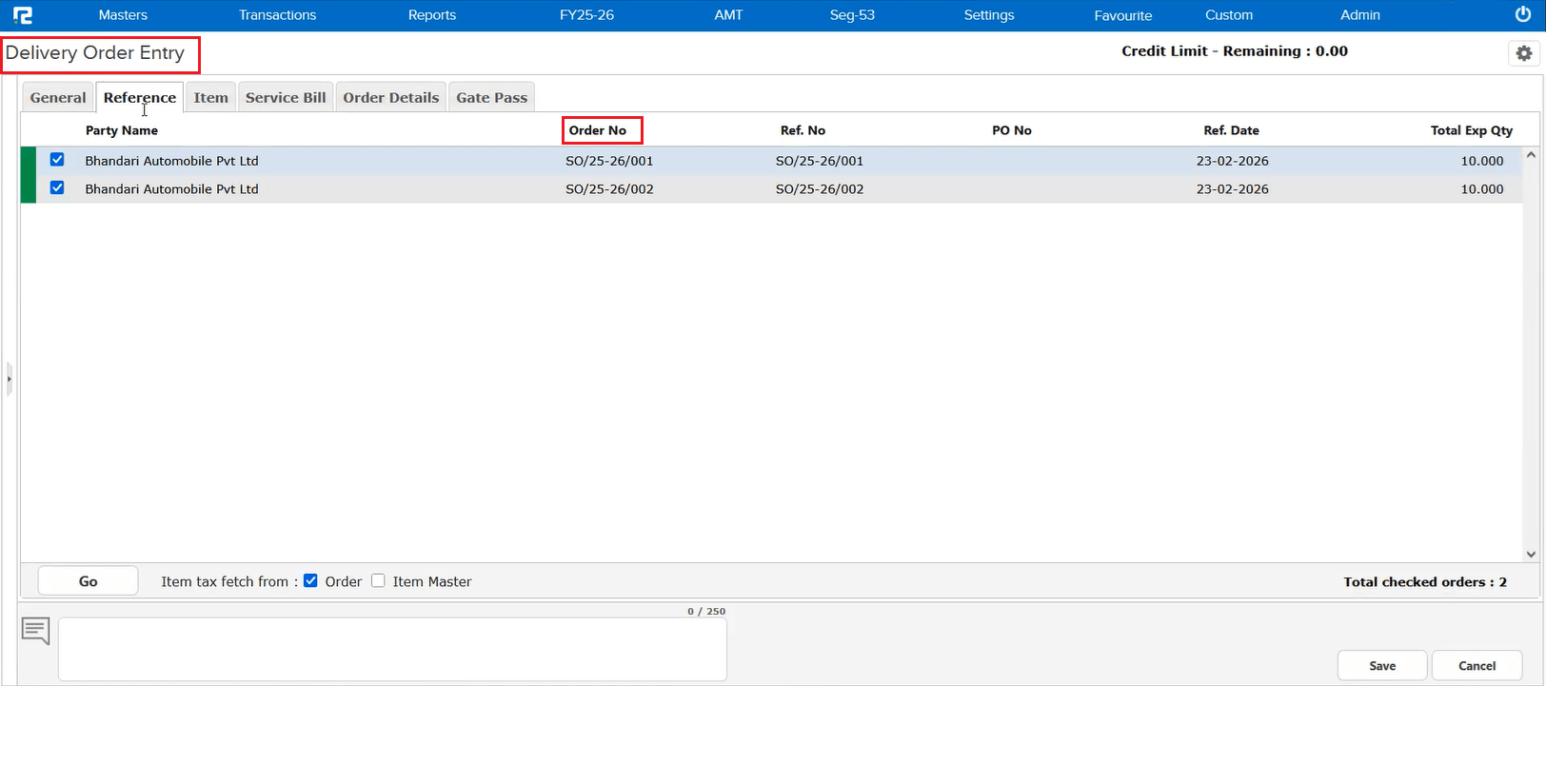Open the Reports dropdown menu
Screen dimensions: 1546x784
tap(431, 15)
